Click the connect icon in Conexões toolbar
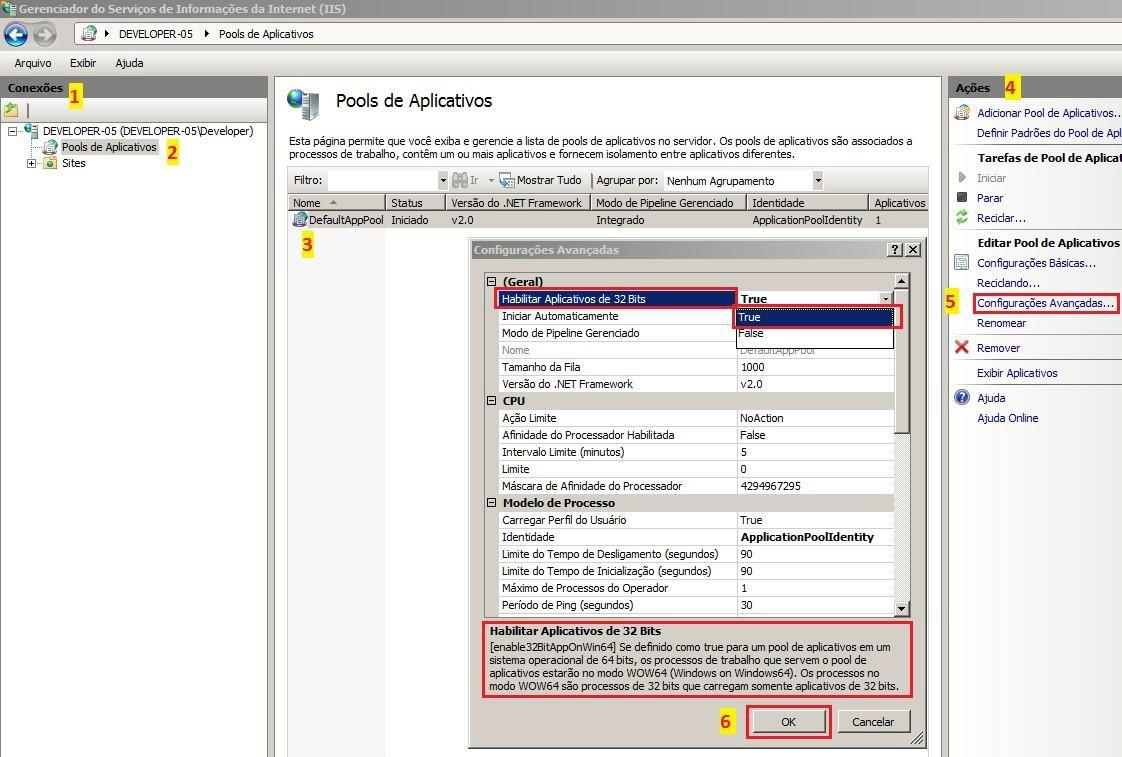The height and width of the screenshot is (757, 1122). click(x=11, y=110)
